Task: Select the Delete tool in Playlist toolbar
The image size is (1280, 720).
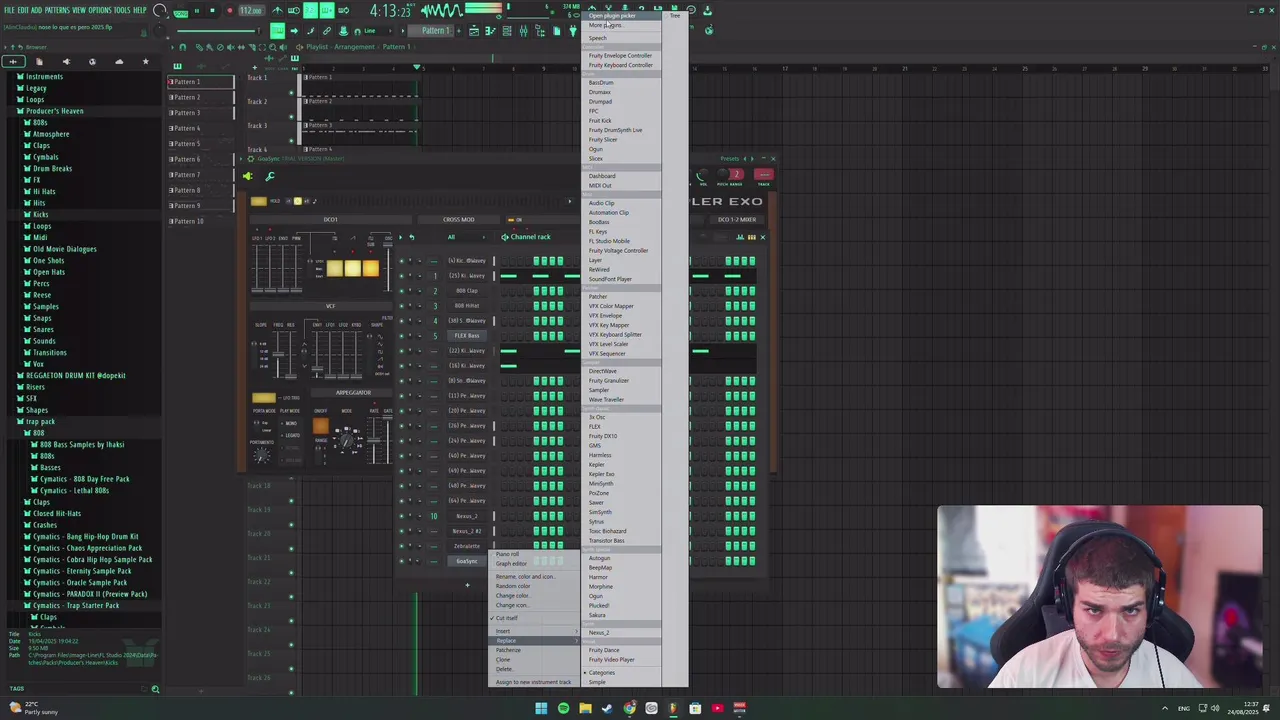Action: click(x=220, y=47)
